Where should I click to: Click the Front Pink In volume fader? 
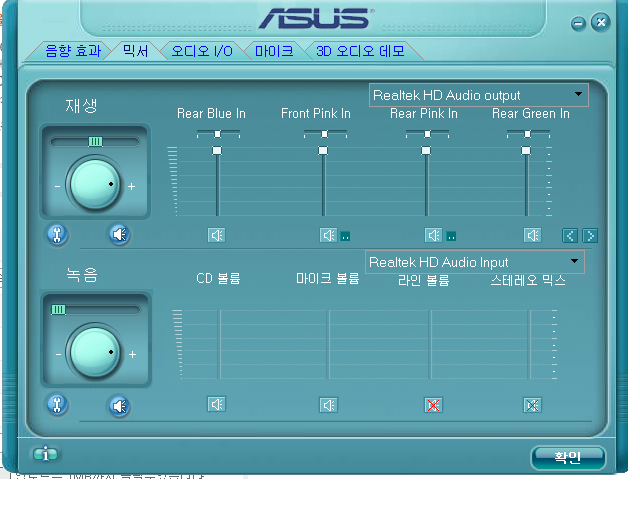323,150
